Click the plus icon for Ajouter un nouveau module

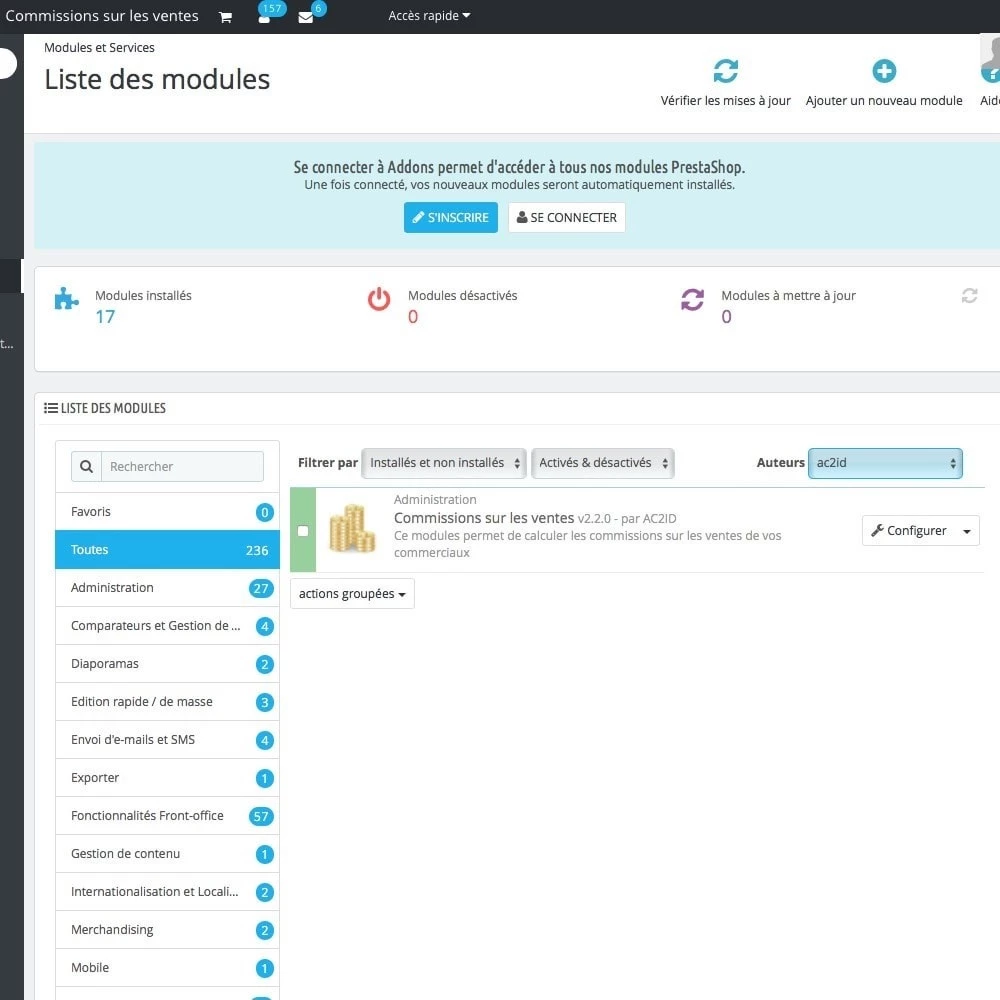point(884,71)
